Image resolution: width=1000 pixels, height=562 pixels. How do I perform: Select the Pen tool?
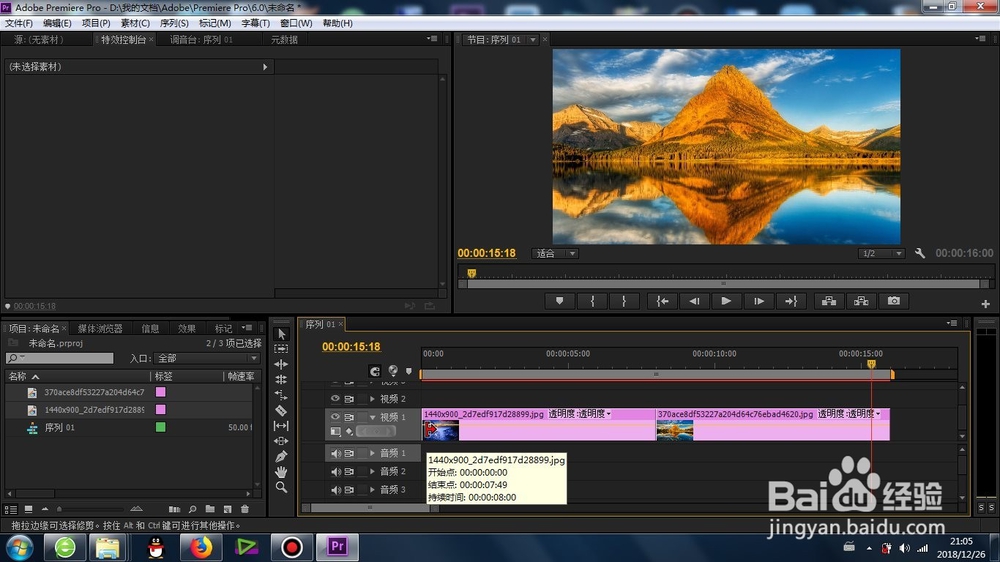click(x=281, y=457)
